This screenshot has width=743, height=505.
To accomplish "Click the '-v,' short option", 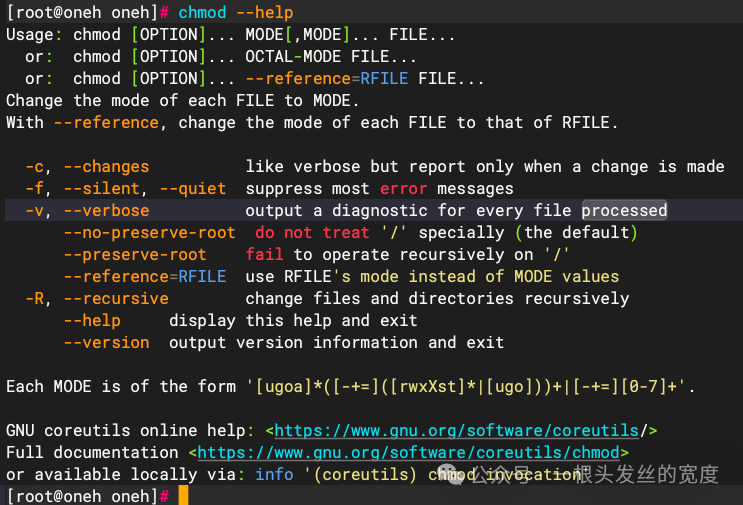I will 38,210.
